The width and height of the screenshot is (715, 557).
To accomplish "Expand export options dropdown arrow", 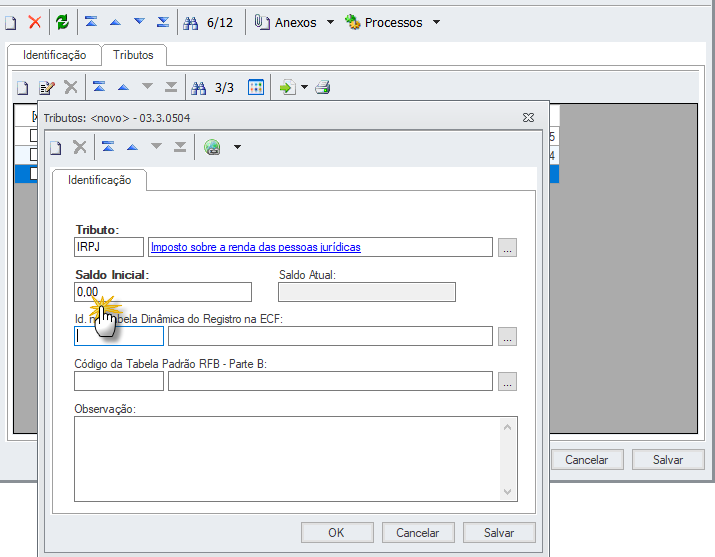I will (x=304, y=87).
